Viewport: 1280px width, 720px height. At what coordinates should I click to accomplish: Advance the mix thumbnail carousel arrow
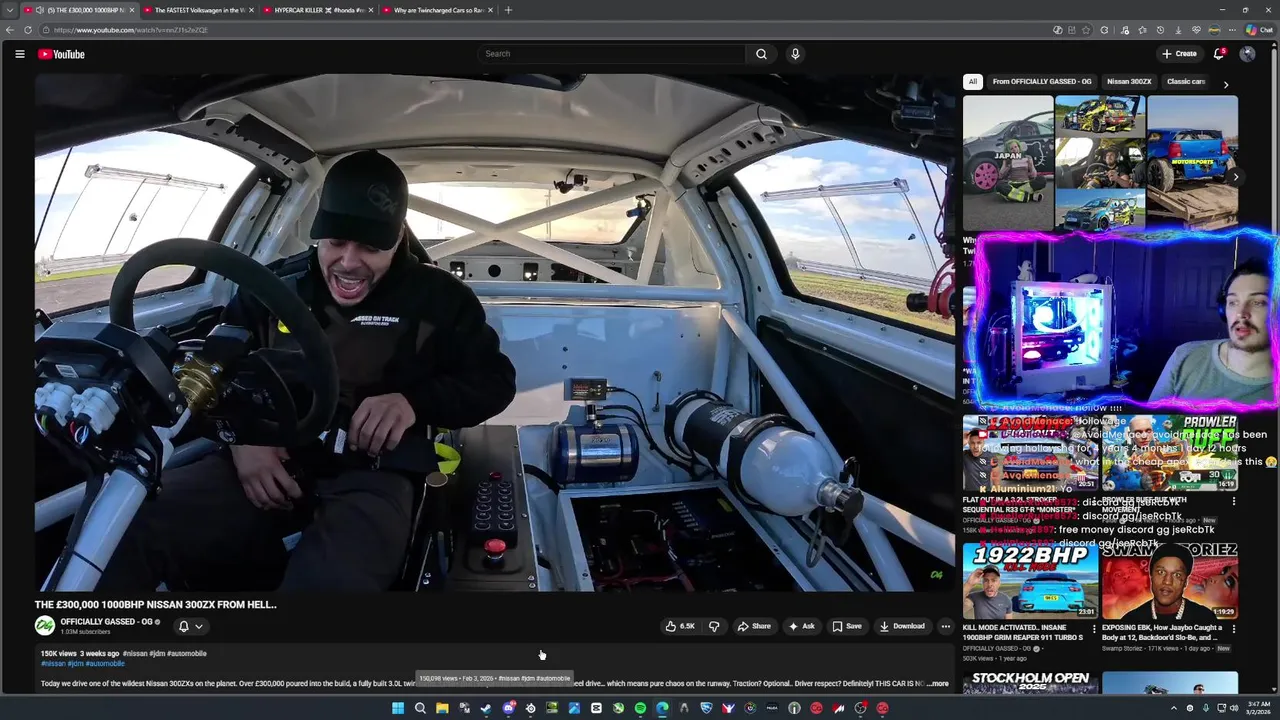(1235, 177)
